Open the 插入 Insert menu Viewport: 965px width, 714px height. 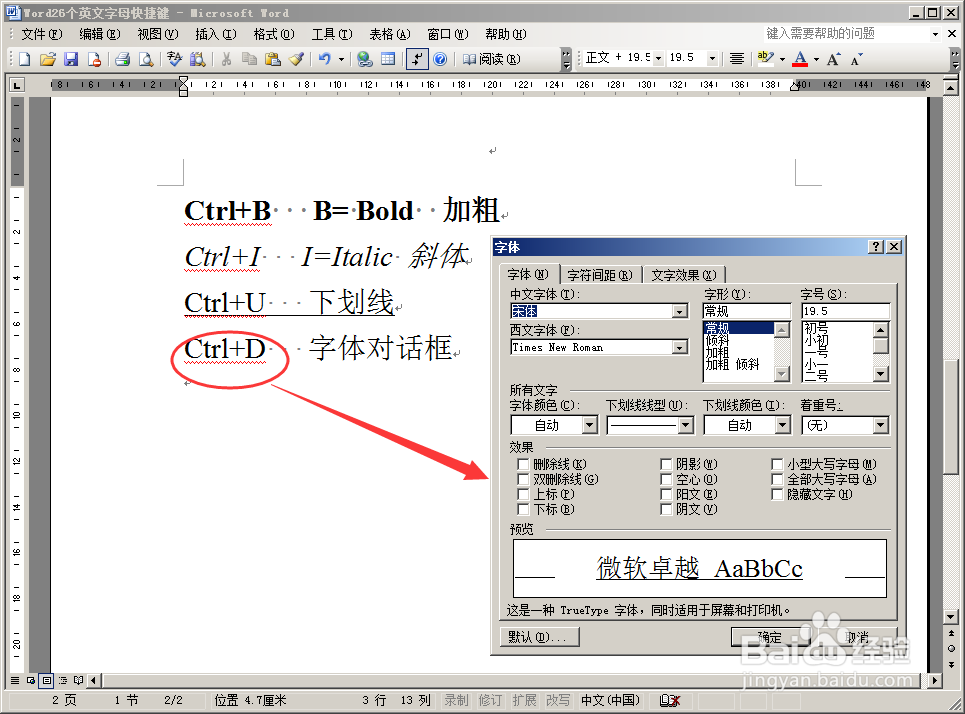(x=215, y=34)
